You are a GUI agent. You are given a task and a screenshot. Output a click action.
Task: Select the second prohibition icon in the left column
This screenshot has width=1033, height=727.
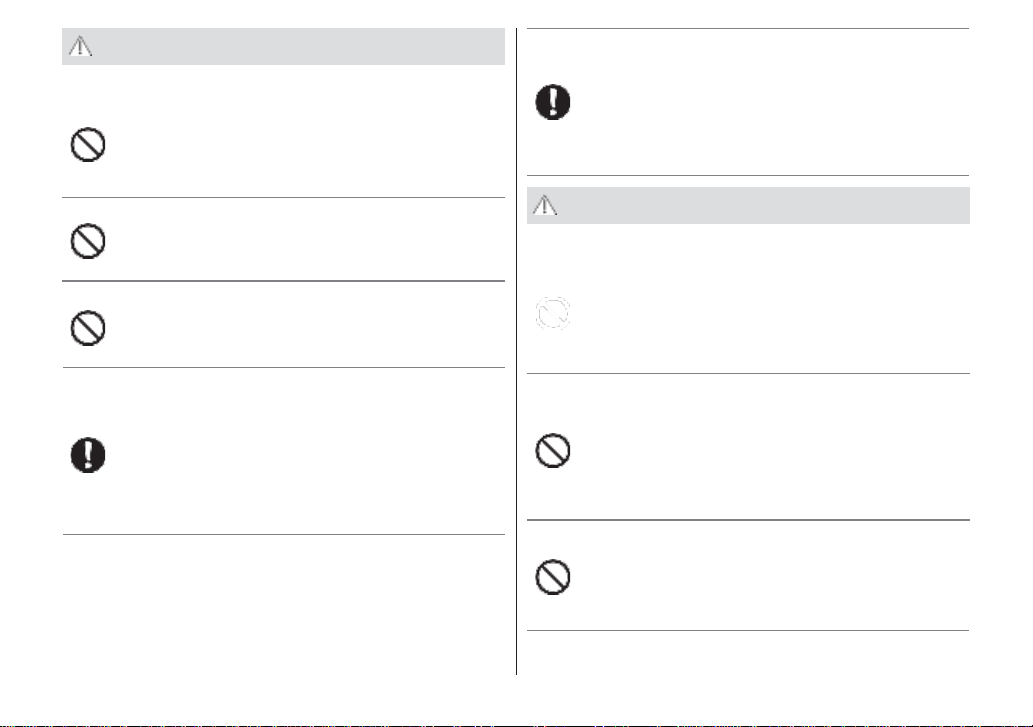pyautogui.click(x=88, y=241)
